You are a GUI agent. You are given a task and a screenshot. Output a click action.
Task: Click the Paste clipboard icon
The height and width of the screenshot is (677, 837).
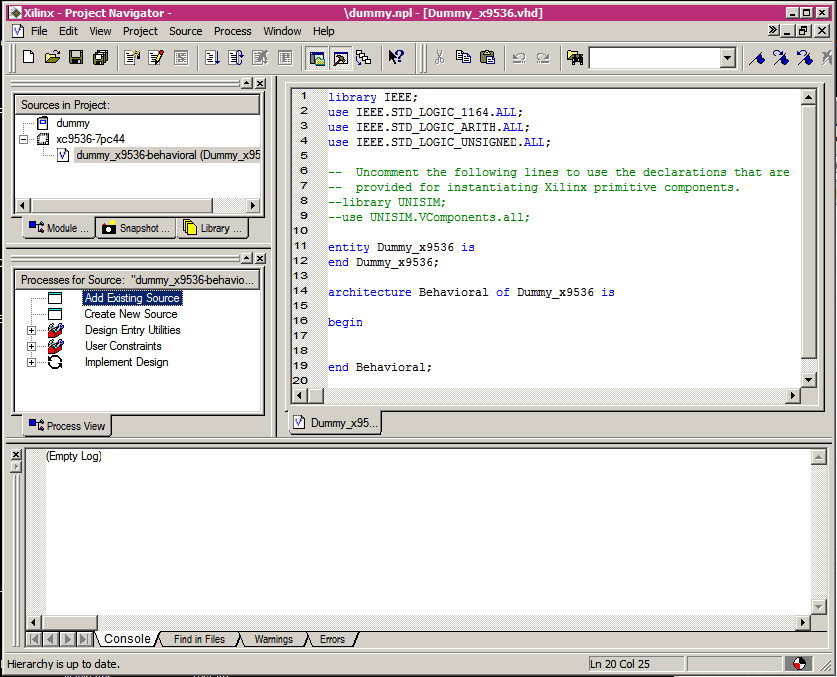coord(487,57)
